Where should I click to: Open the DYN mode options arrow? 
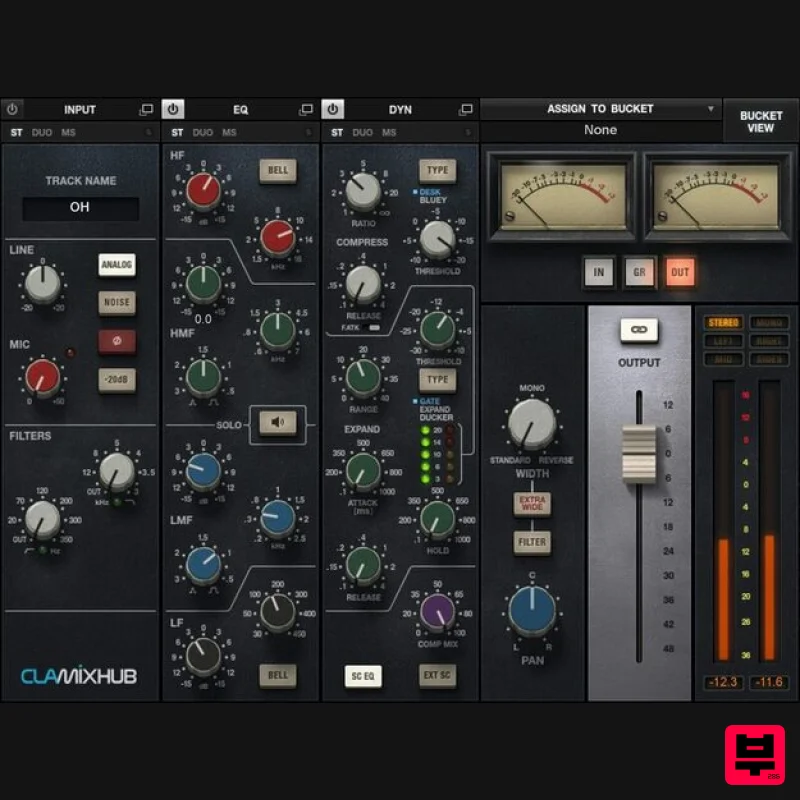tap(468, 133)
